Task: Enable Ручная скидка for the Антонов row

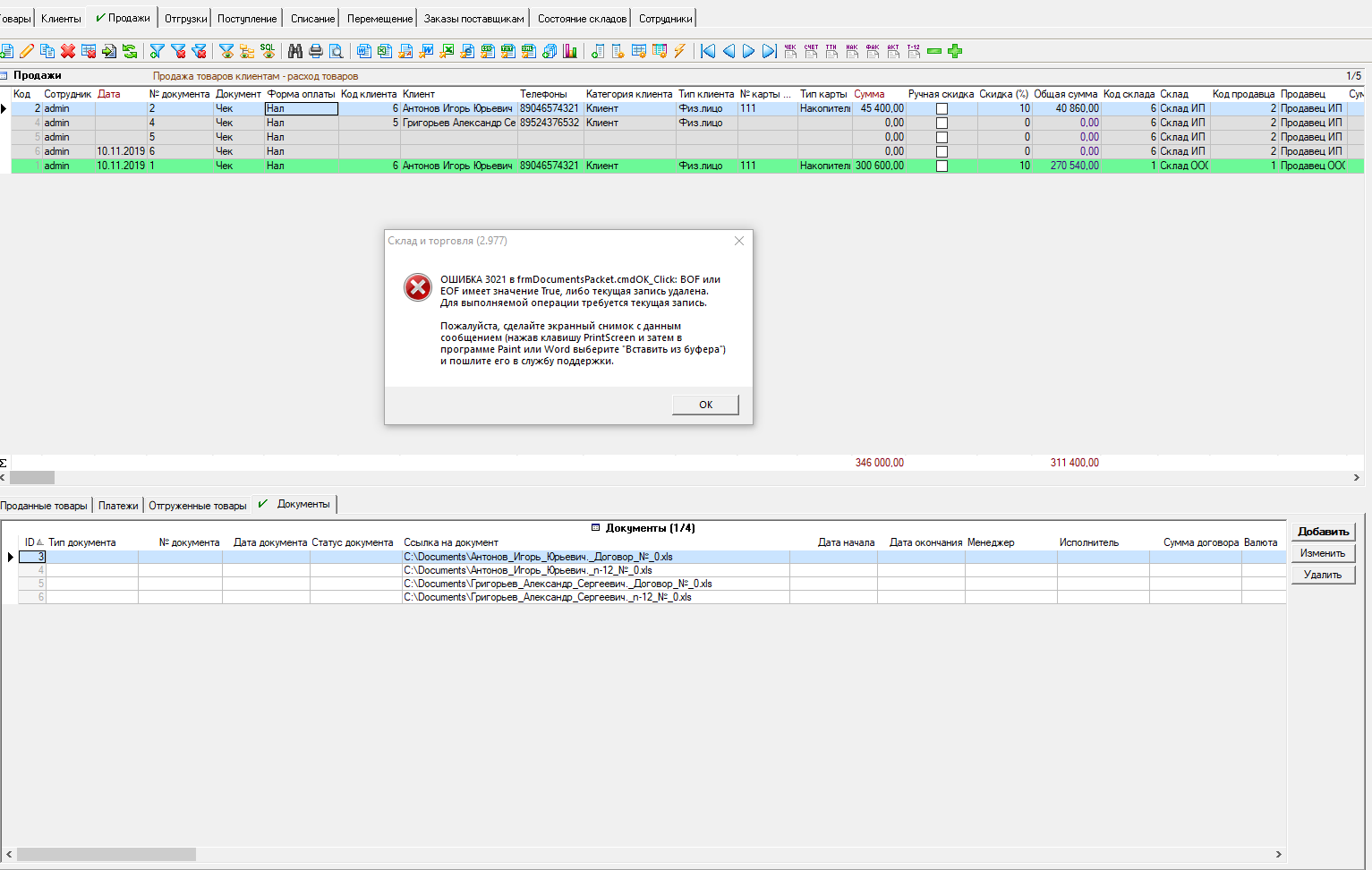Action: coord(942,107)
